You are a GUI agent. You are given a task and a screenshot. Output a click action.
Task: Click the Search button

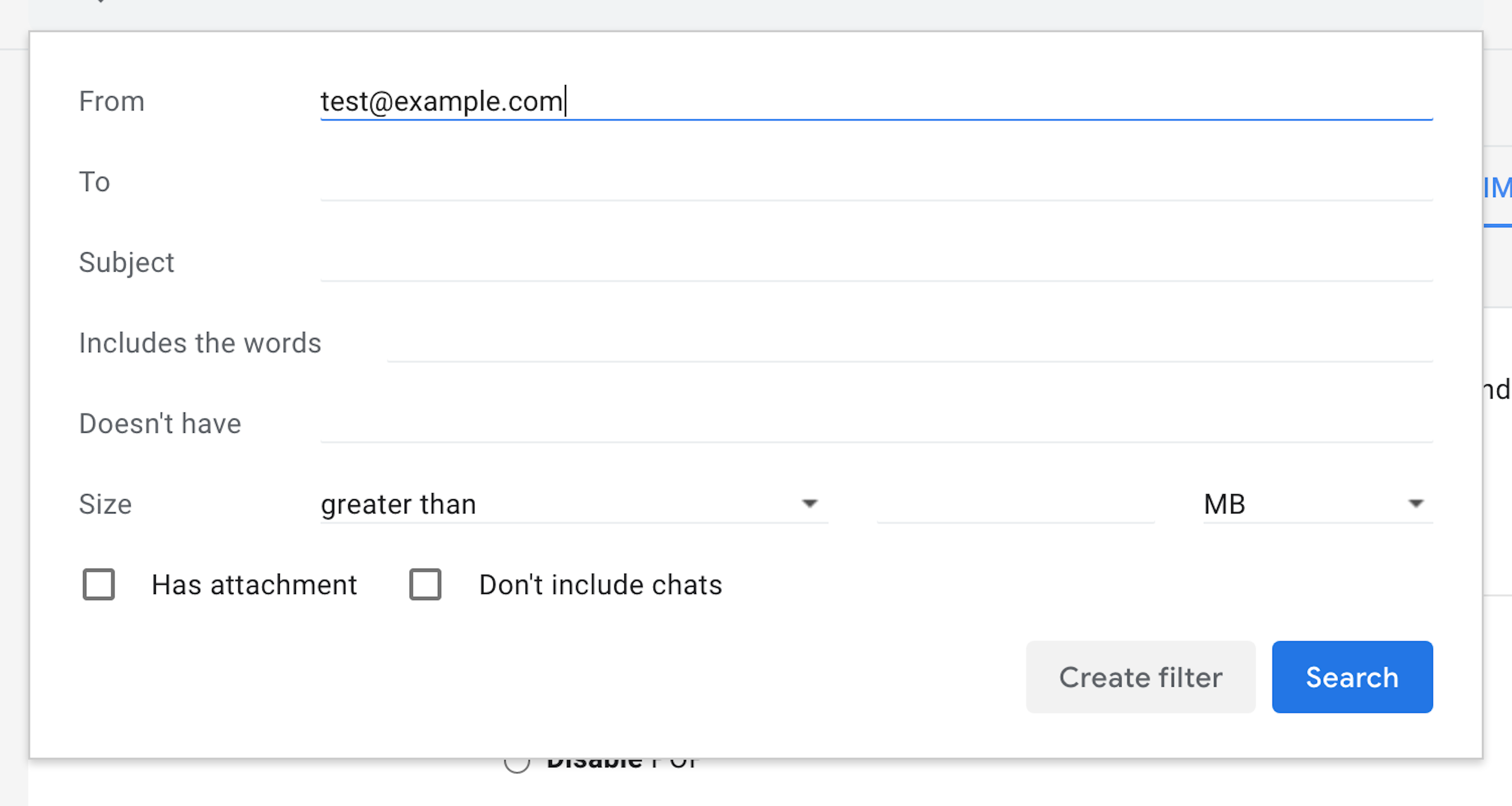(1352, 677)
